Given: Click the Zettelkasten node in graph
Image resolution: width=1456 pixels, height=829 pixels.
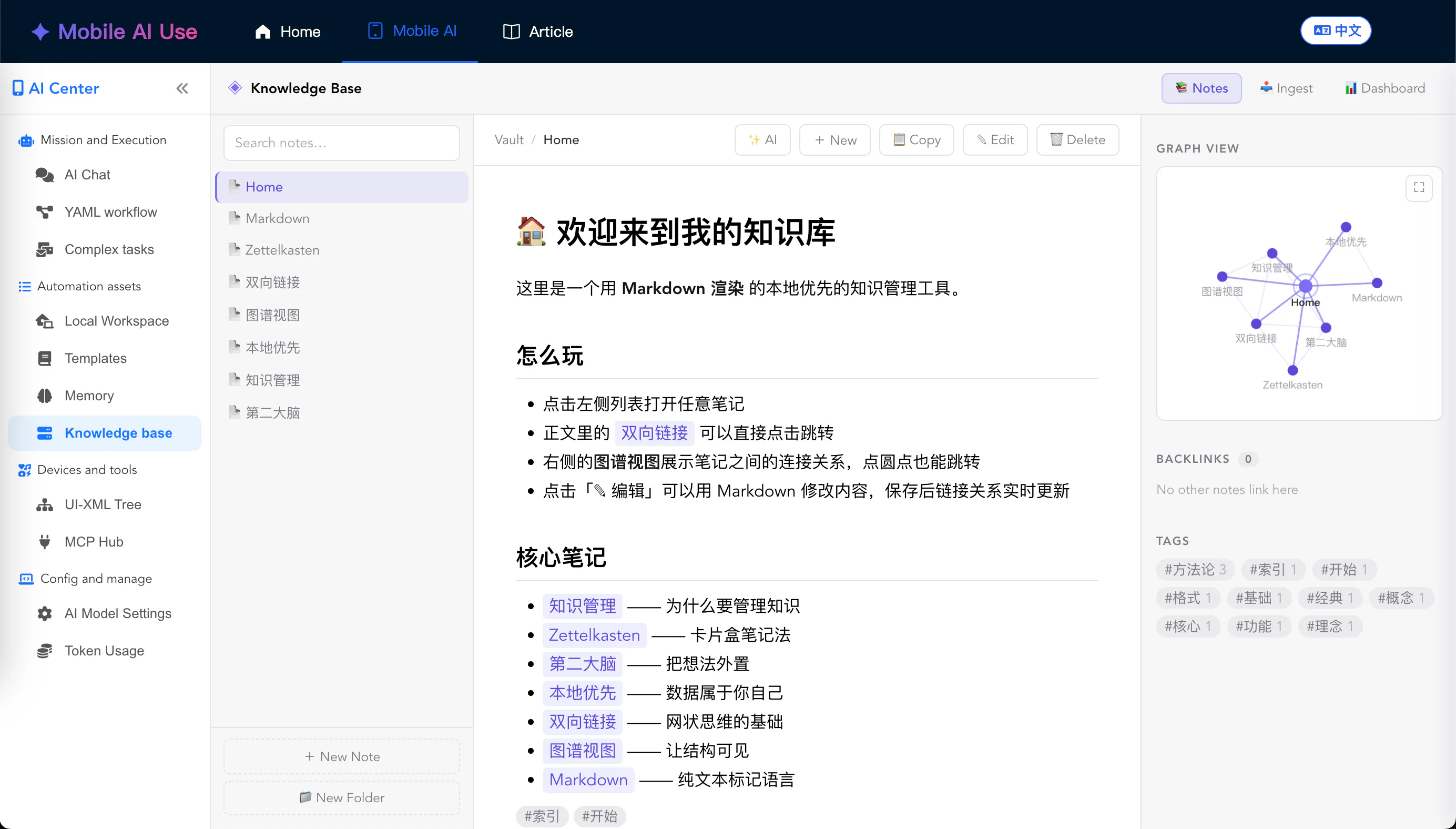Looking at the screenshot, I should [1292, 371].
